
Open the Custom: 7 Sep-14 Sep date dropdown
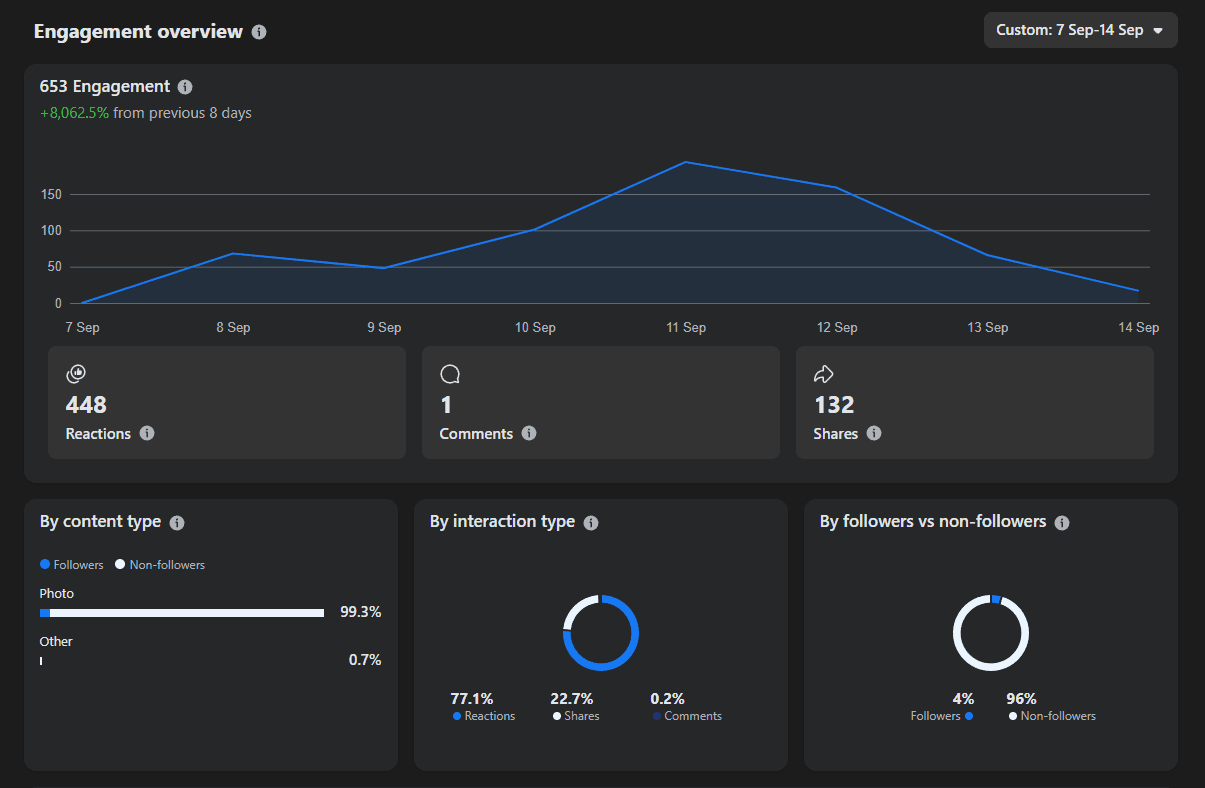1080,30
